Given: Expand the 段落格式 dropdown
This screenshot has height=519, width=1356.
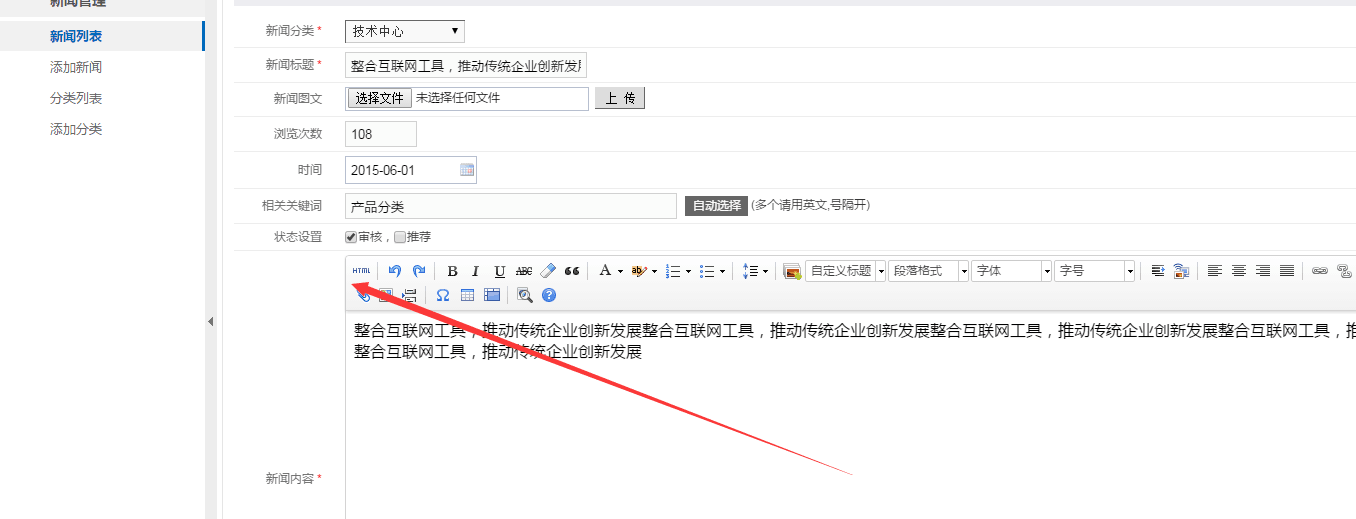Looking at the screenshot, I should pos(928,271).
